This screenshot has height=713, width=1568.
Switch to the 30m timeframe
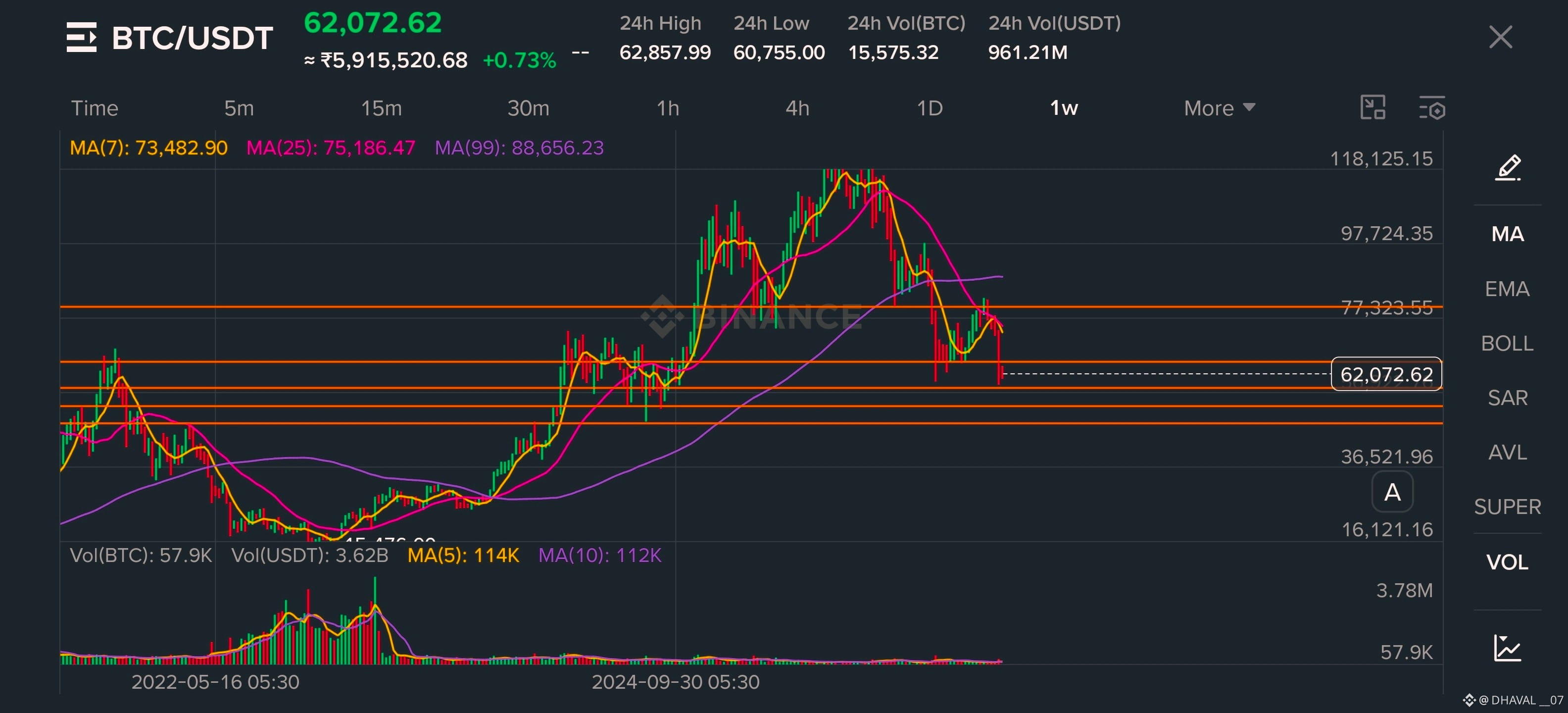click(528, 108)
